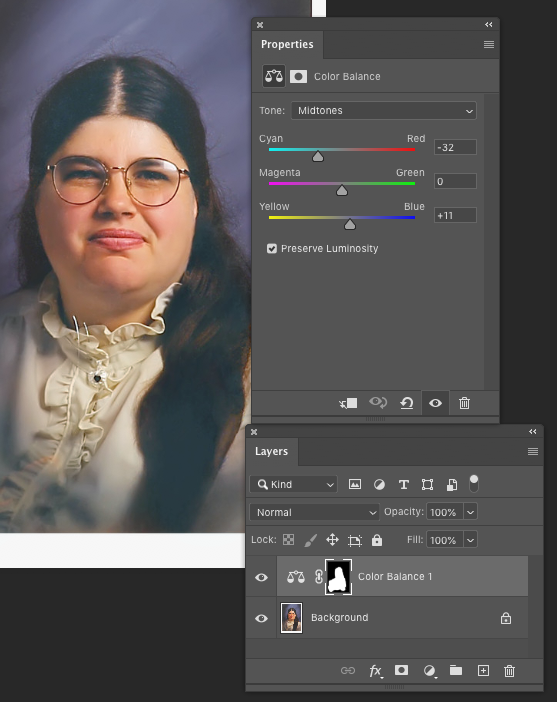The width and height of the screenshot is (557, 702).
Task: Select the Layers tab
Action: [x=272, y=451]
